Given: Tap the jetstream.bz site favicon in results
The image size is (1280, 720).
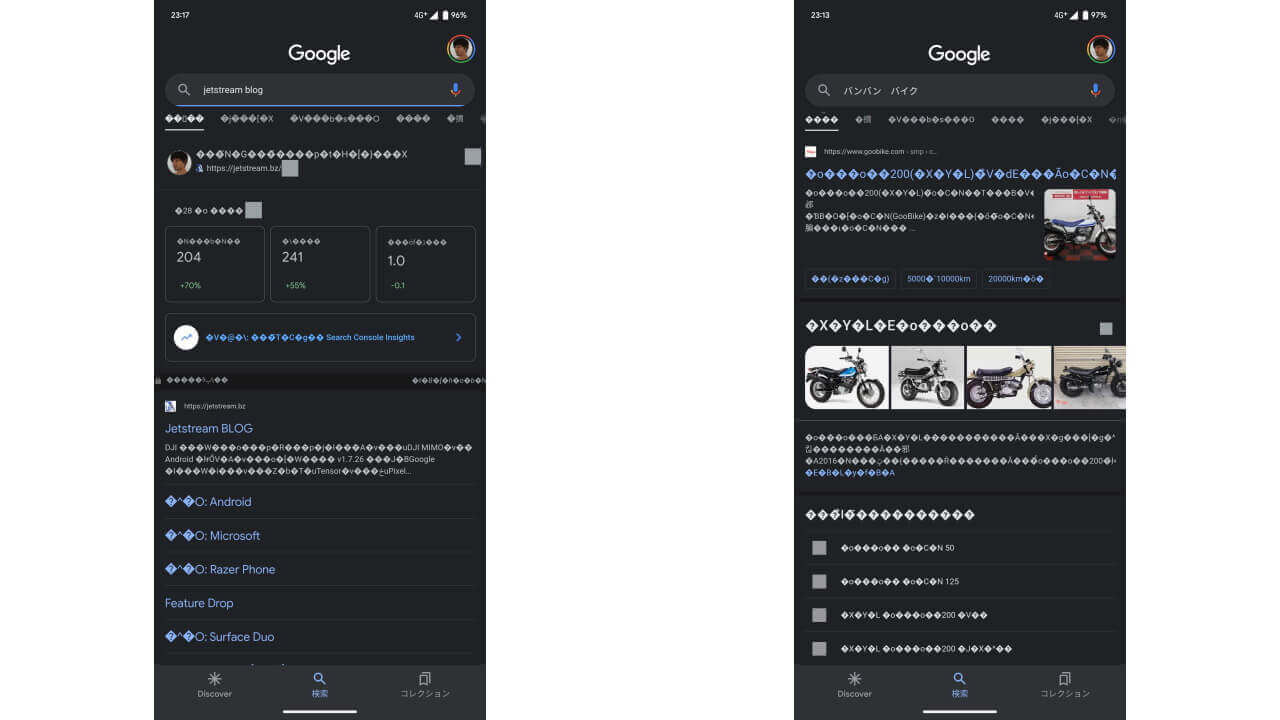Looking at the screenshot, I should pos(170,405).
